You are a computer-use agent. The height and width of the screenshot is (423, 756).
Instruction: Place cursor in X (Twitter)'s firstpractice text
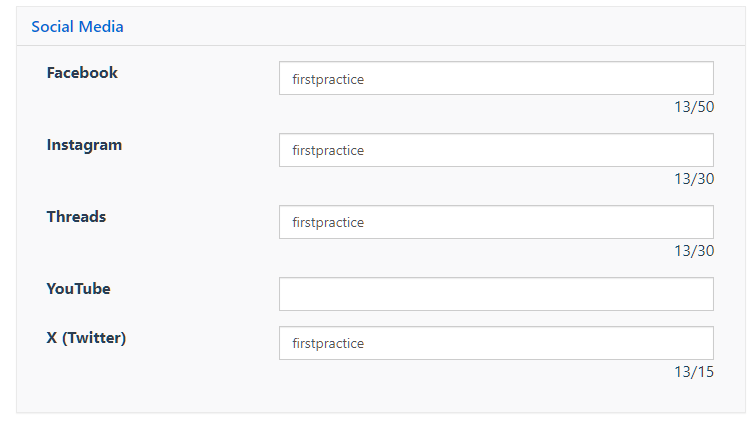[x=328, y=344]
